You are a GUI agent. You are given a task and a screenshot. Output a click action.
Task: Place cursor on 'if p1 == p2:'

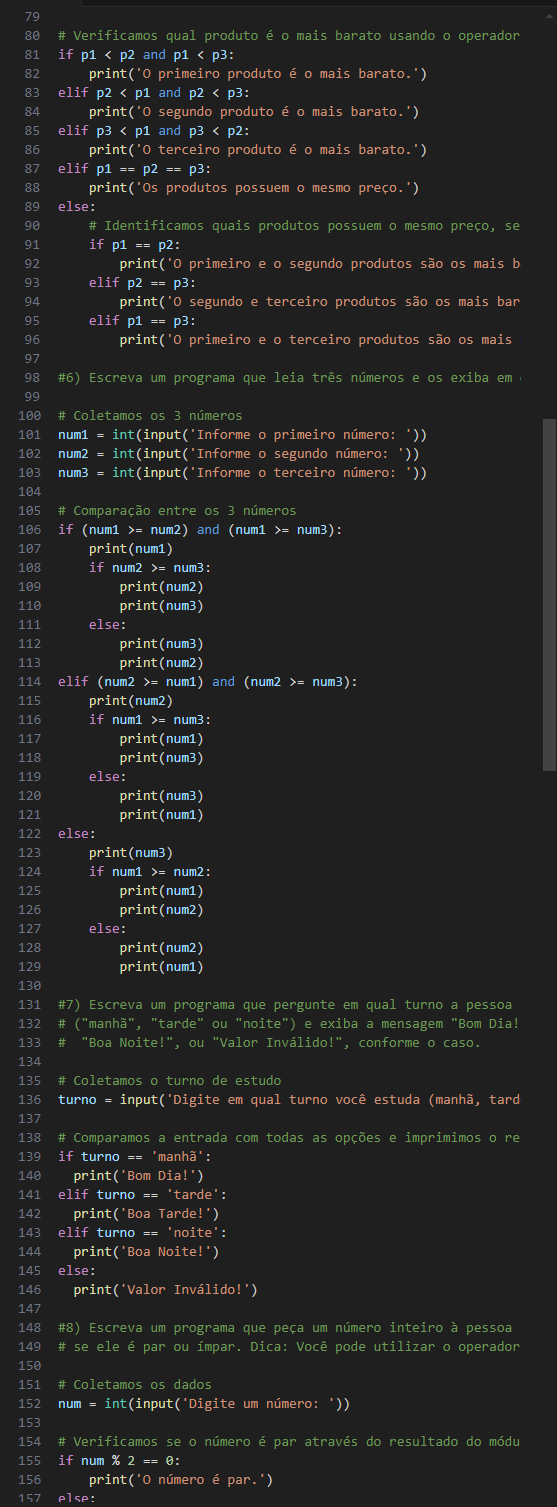tap(135, 244)
